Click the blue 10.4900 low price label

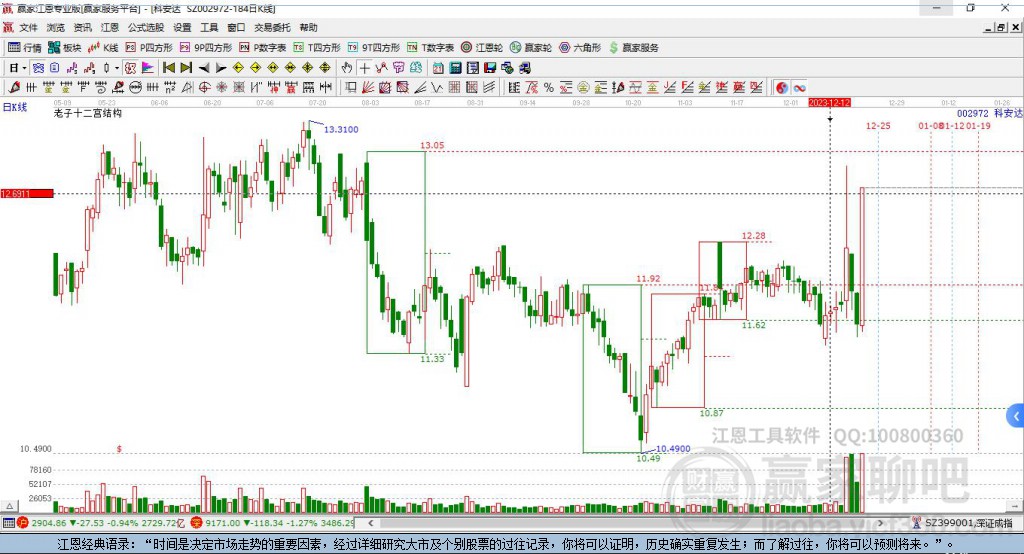click(x=673, y=448)
